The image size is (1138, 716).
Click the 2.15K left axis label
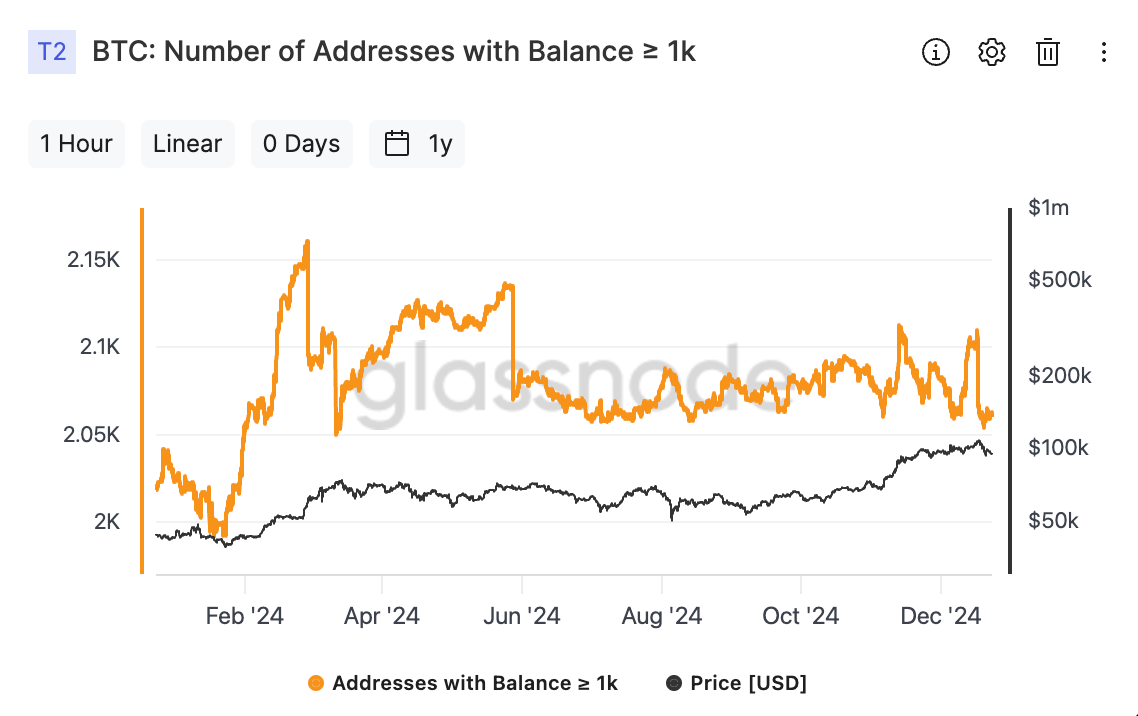[94, 260]
